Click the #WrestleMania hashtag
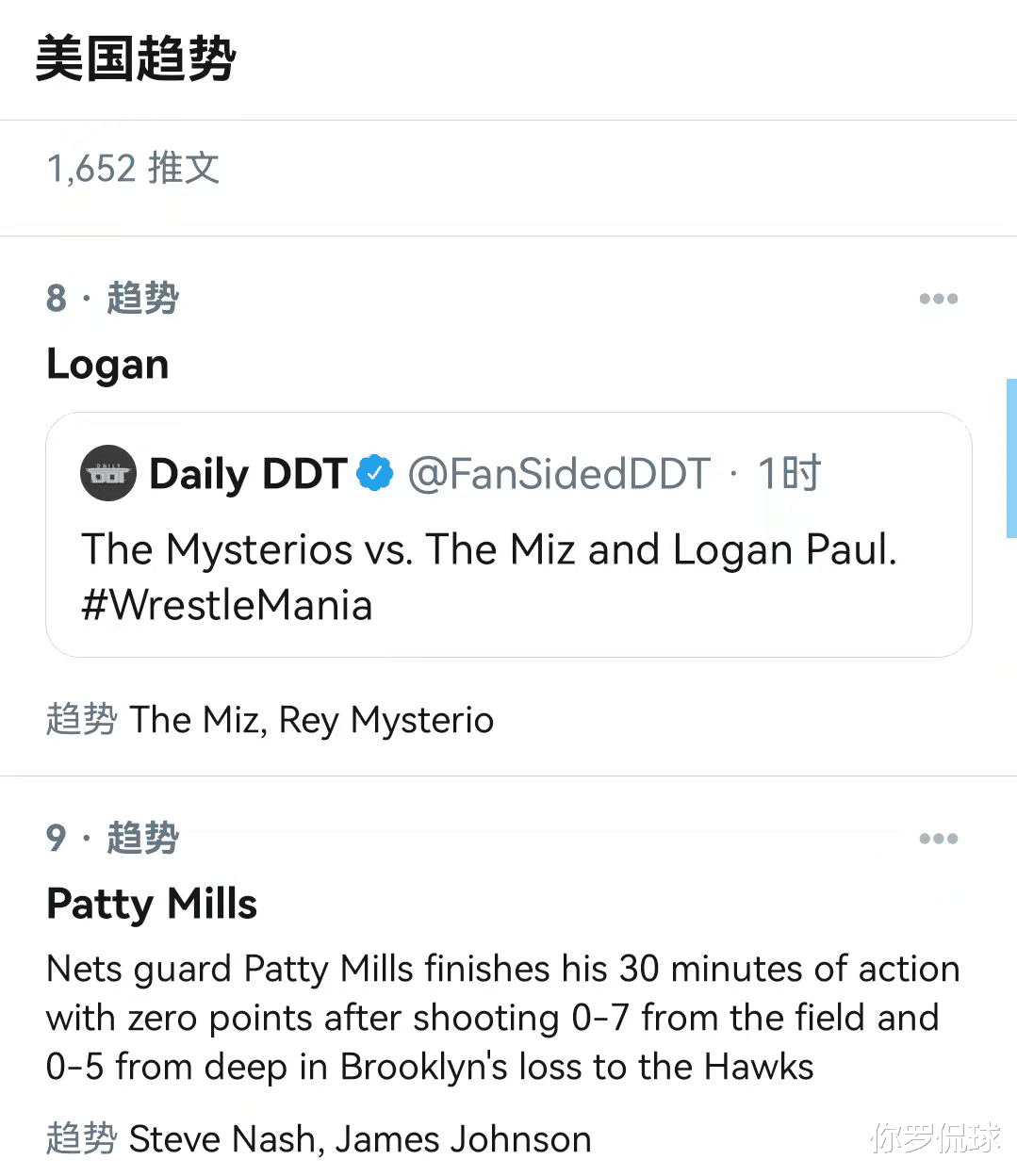The image size is (1017, 1176). click(x=227, y=605)
